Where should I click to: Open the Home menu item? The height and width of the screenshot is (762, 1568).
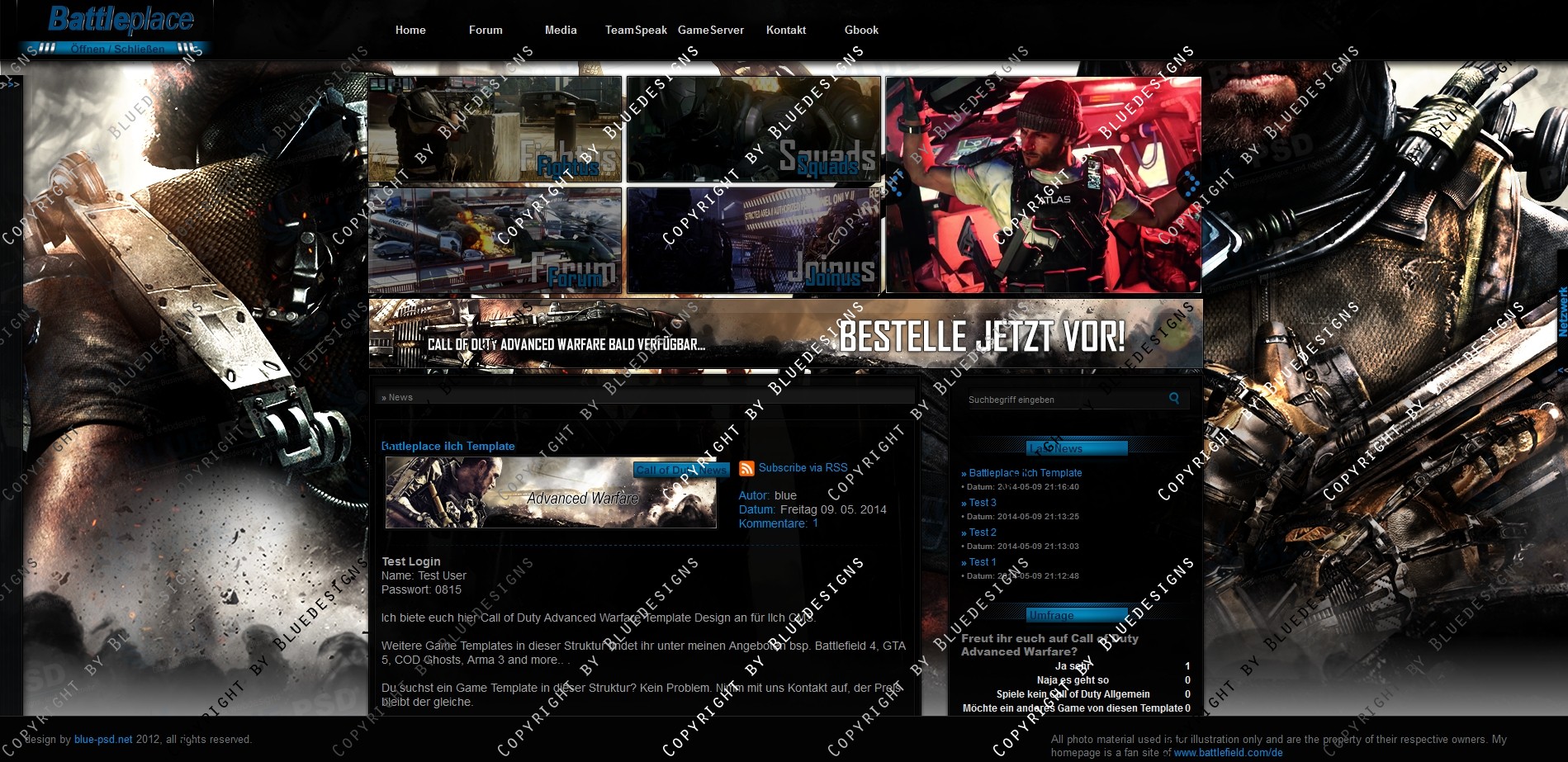pos(410,30)
